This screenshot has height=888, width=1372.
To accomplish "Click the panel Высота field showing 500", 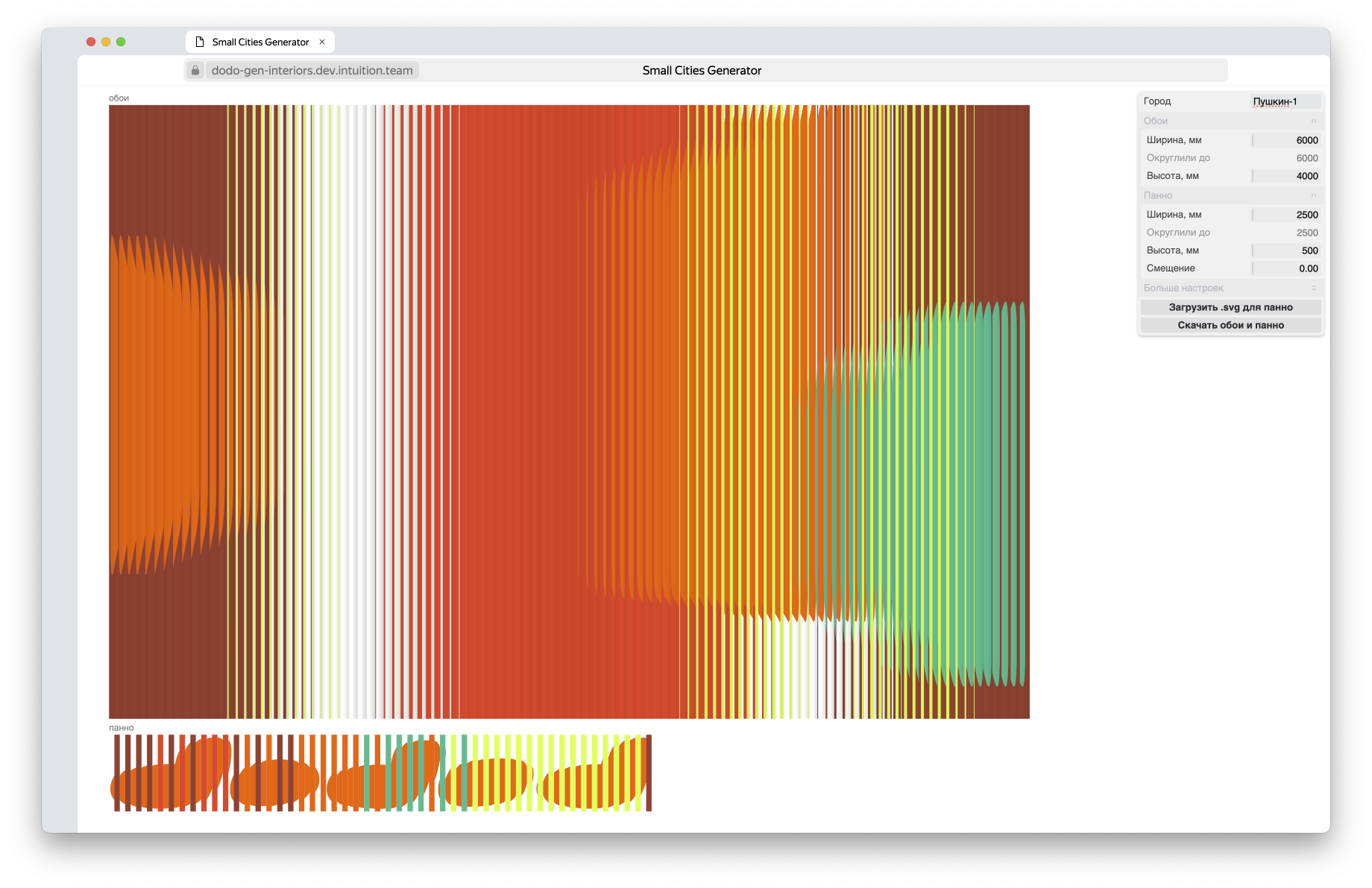I will pos(1286,251).
